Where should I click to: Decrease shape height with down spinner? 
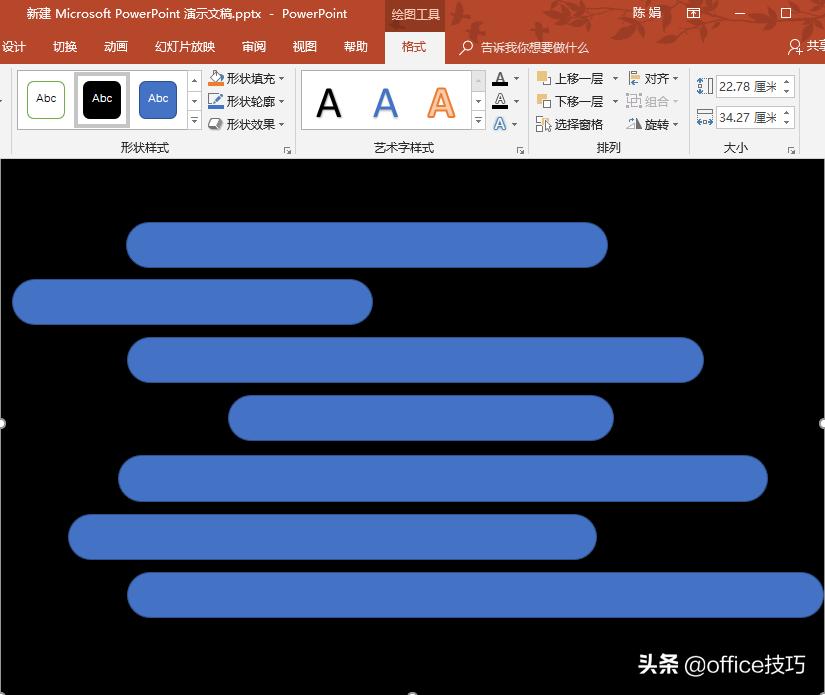(x=787, y=91)
